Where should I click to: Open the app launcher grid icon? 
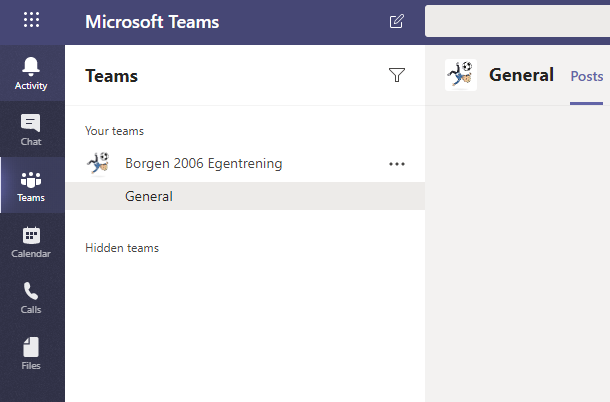[x=31, y=19]
